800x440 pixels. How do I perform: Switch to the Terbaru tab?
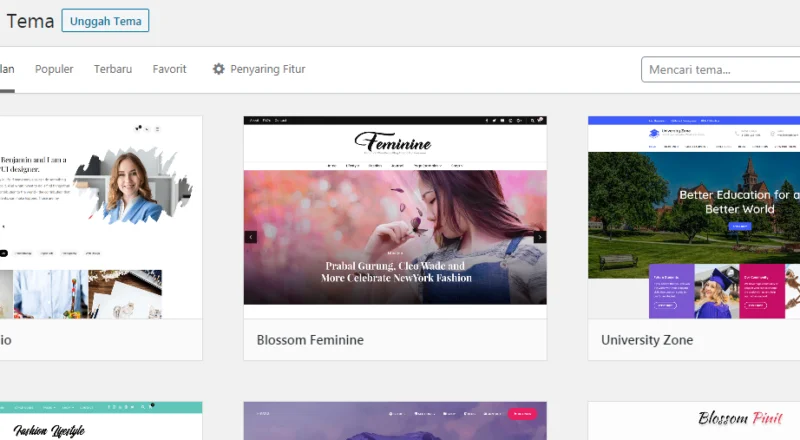pyautogui.click(x=113, y=69)
